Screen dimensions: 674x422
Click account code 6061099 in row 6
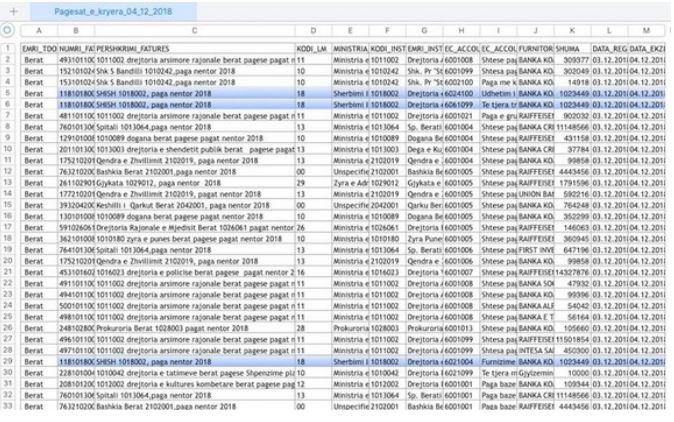click(461, 104)
